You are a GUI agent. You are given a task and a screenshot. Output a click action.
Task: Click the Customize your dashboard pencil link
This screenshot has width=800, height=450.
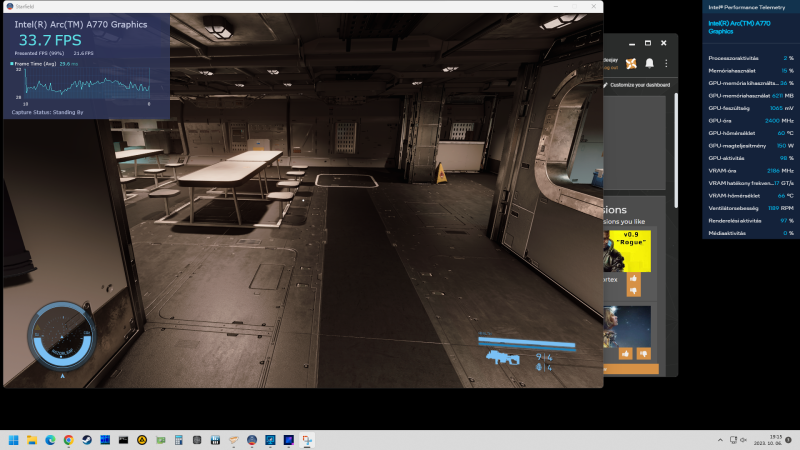(637, 85)
